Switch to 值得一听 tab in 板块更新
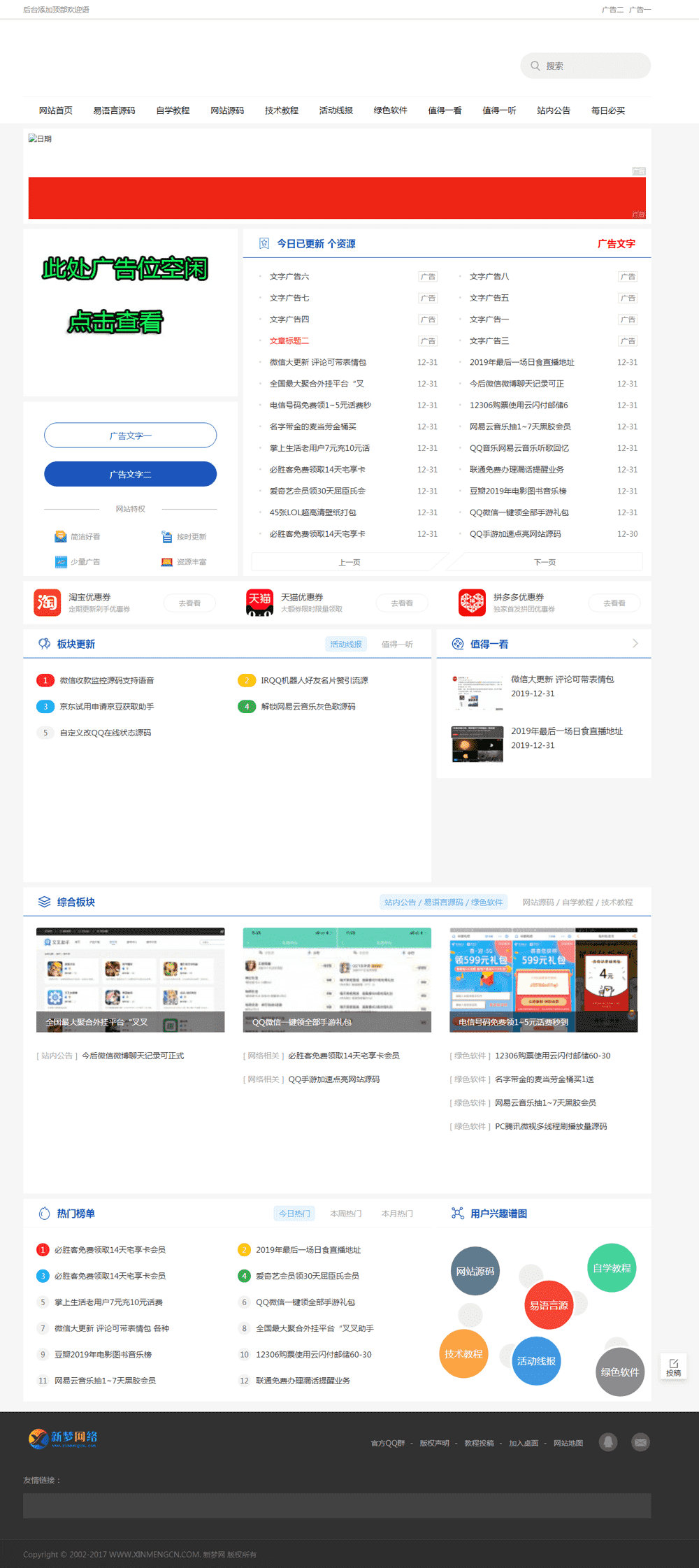Screen dimensions: 699x1568 tap(397, 644)
